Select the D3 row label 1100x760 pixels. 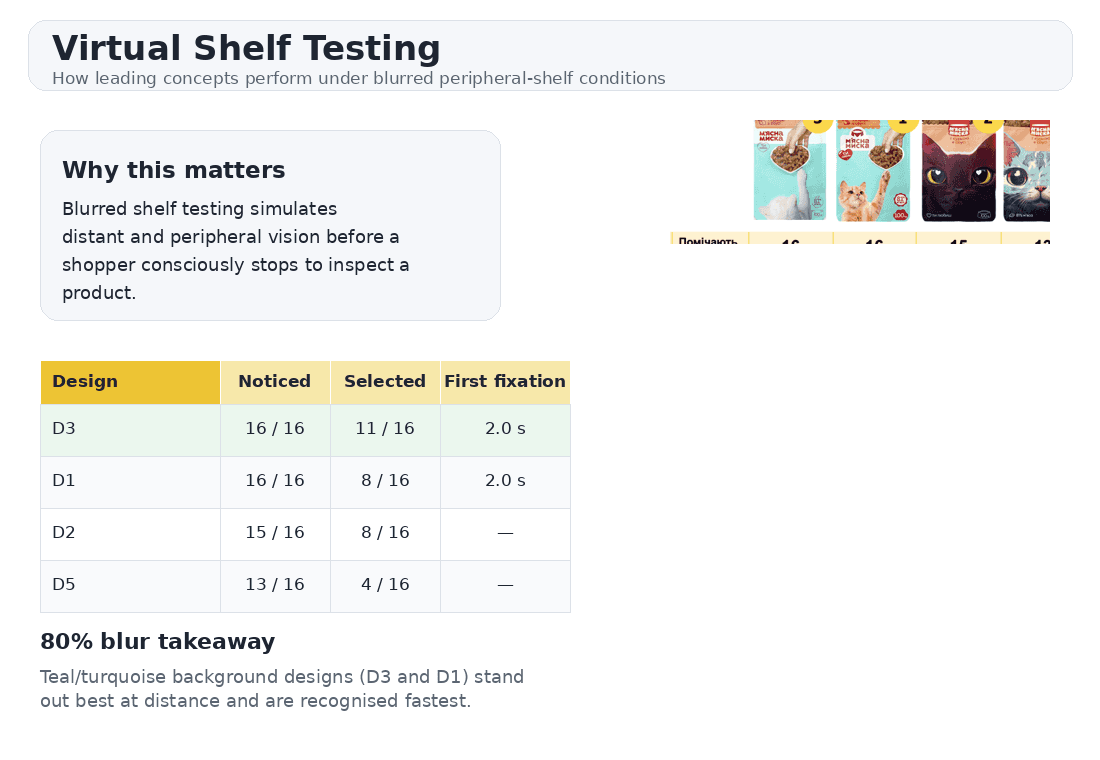point(64,429)
